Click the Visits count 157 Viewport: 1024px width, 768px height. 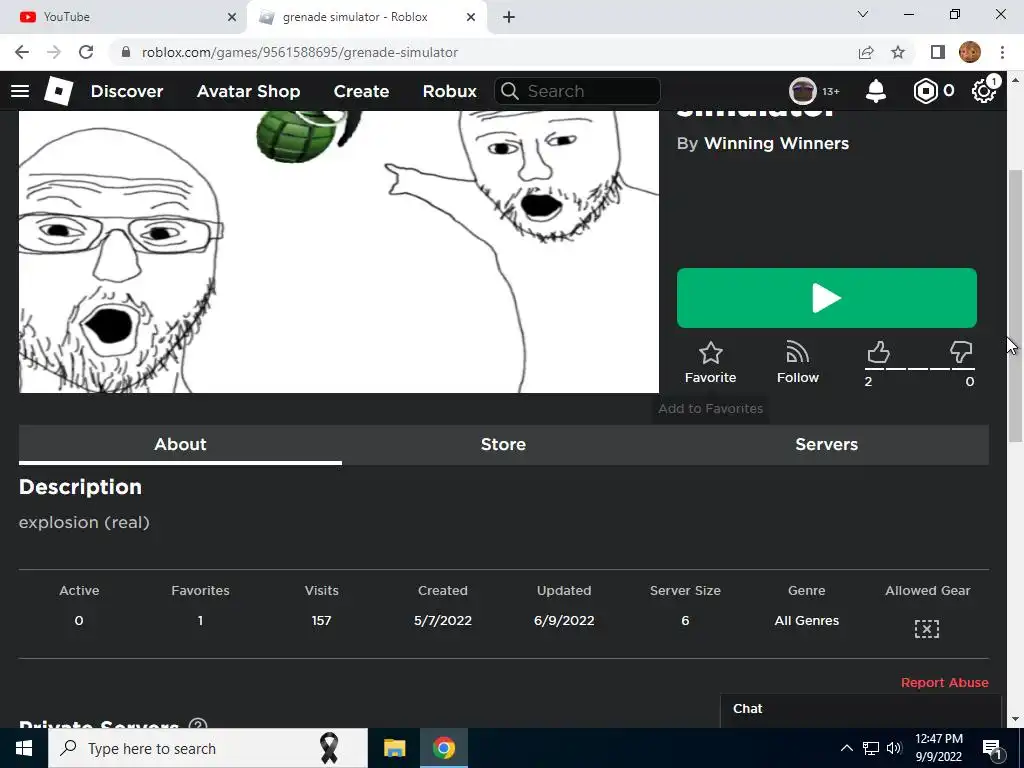tap(321, 620)
